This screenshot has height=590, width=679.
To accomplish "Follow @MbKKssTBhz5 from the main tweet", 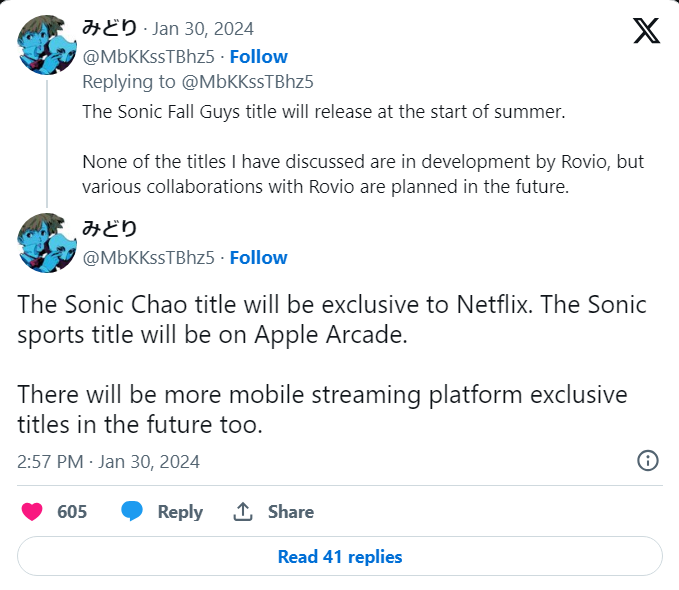I will (259, 258).
